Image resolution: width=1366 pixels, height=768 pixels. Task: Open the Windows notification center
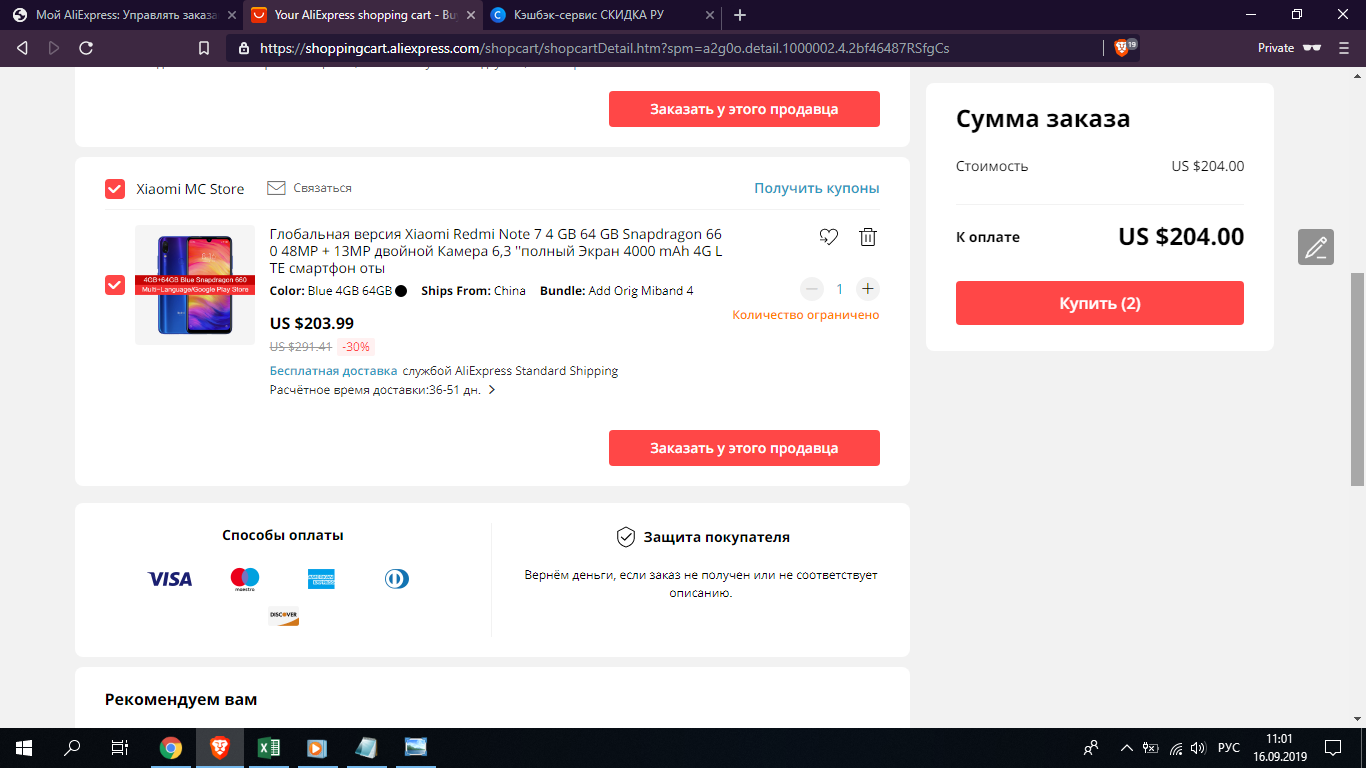1333,747
